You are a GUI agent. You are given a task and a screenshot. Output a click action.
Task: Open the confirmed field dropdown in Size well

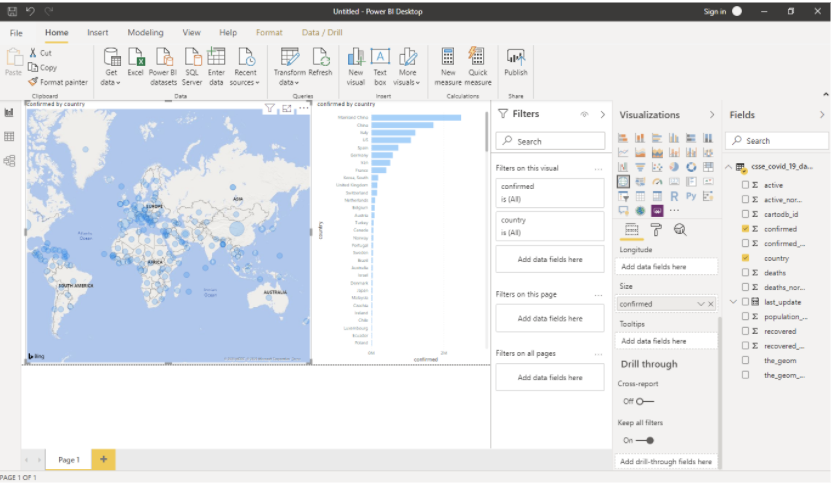tap(700, 304)
